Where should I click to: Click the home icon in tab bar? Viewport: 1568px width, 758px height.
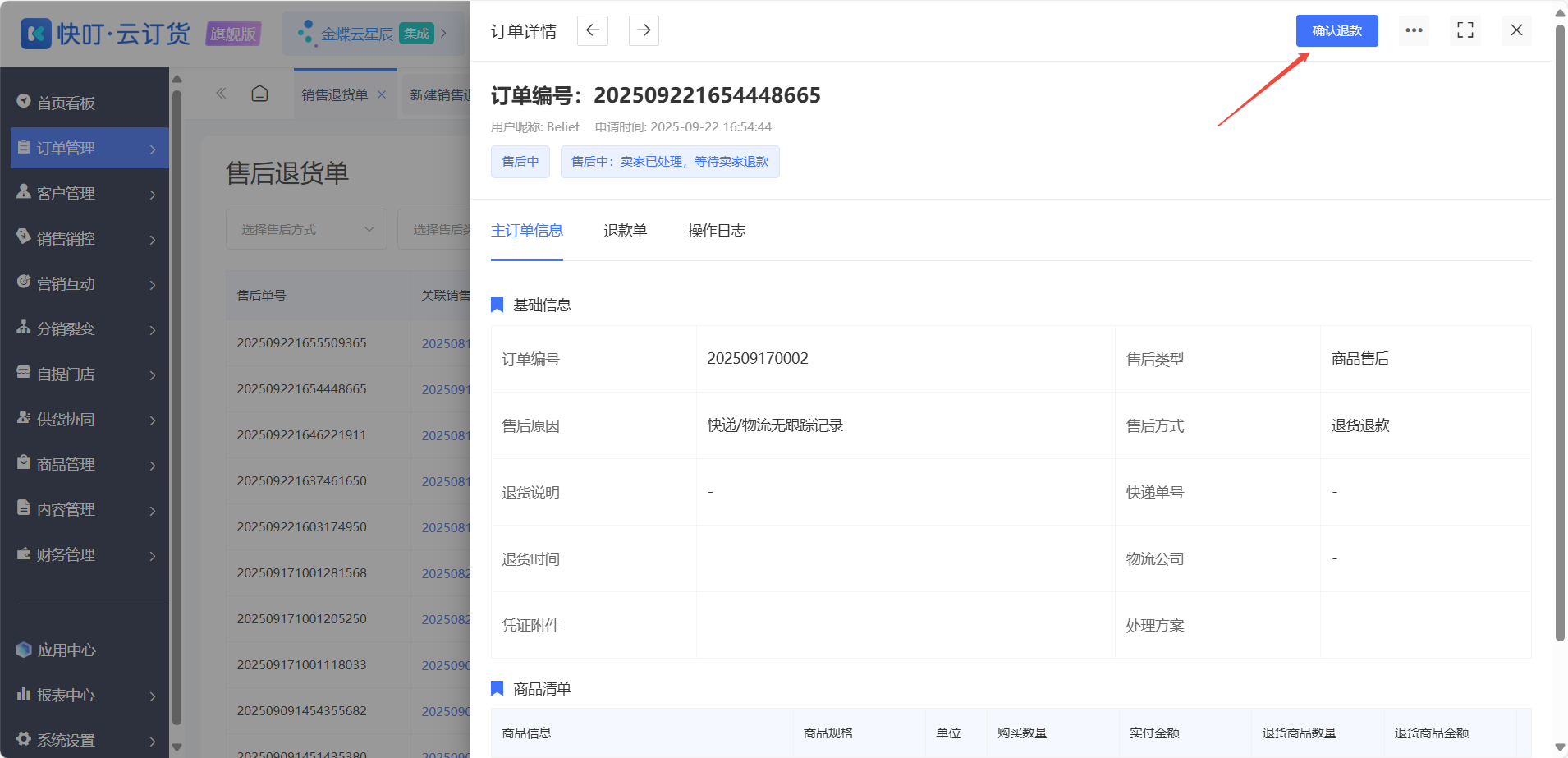pos(259,94)
